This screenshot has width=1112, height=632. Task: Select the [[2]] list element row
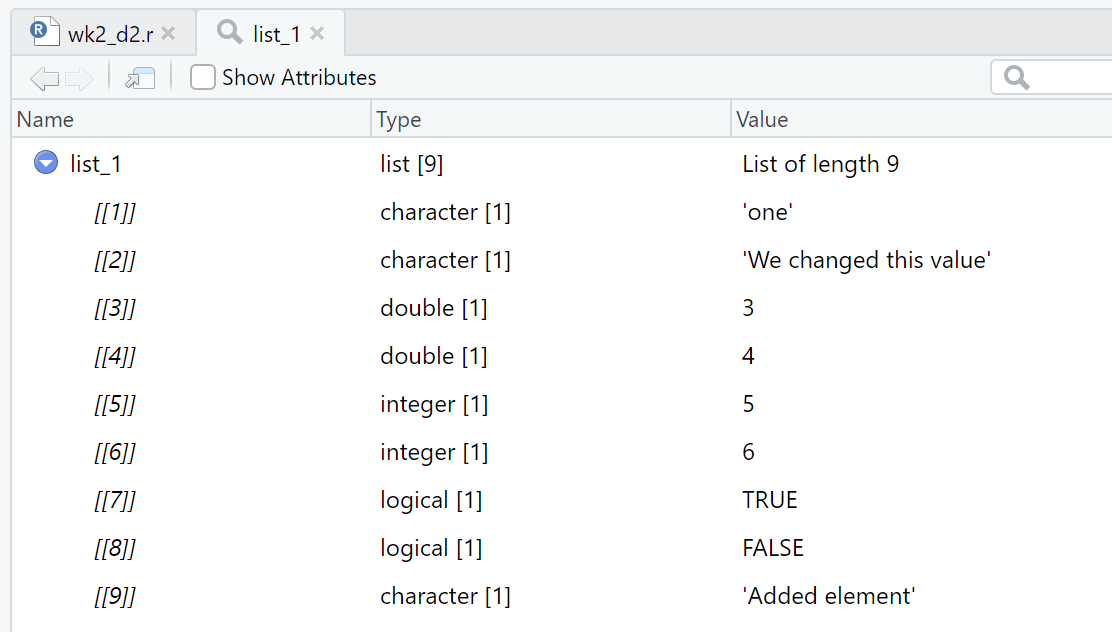(114, 260)
